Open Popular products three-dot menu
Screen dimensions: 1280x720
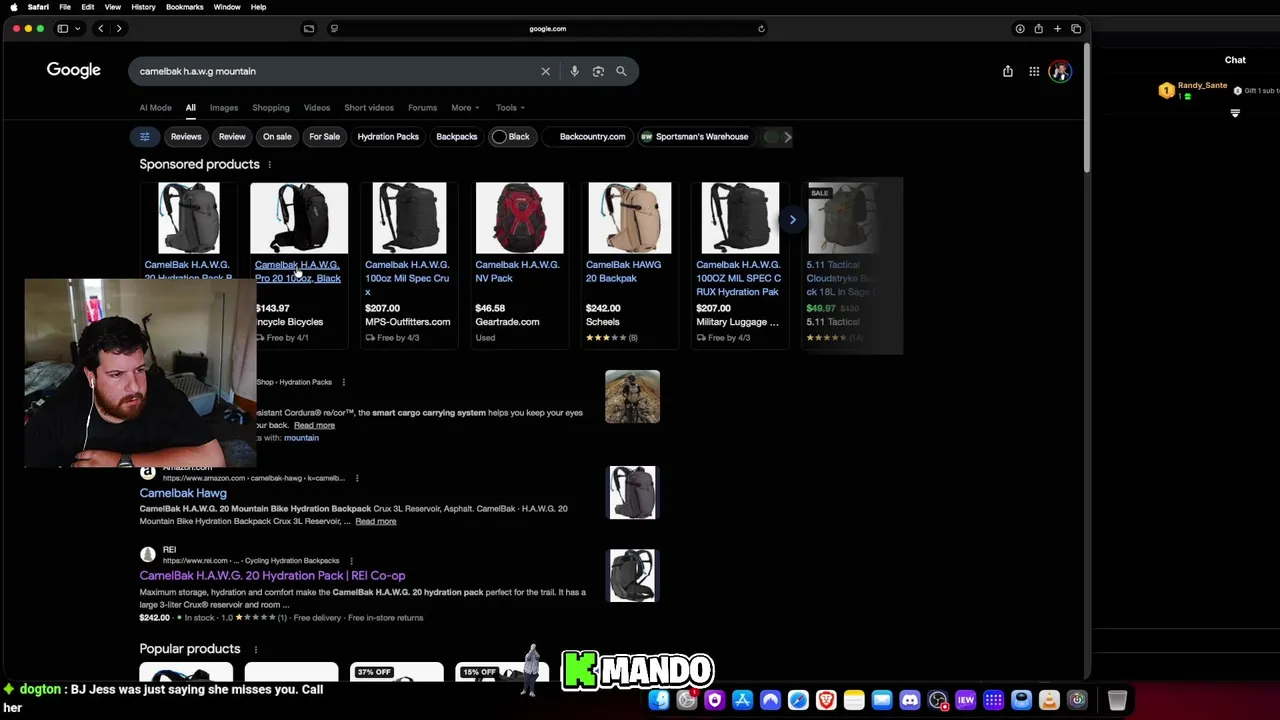pyautogui.click(x=255, y=650)
